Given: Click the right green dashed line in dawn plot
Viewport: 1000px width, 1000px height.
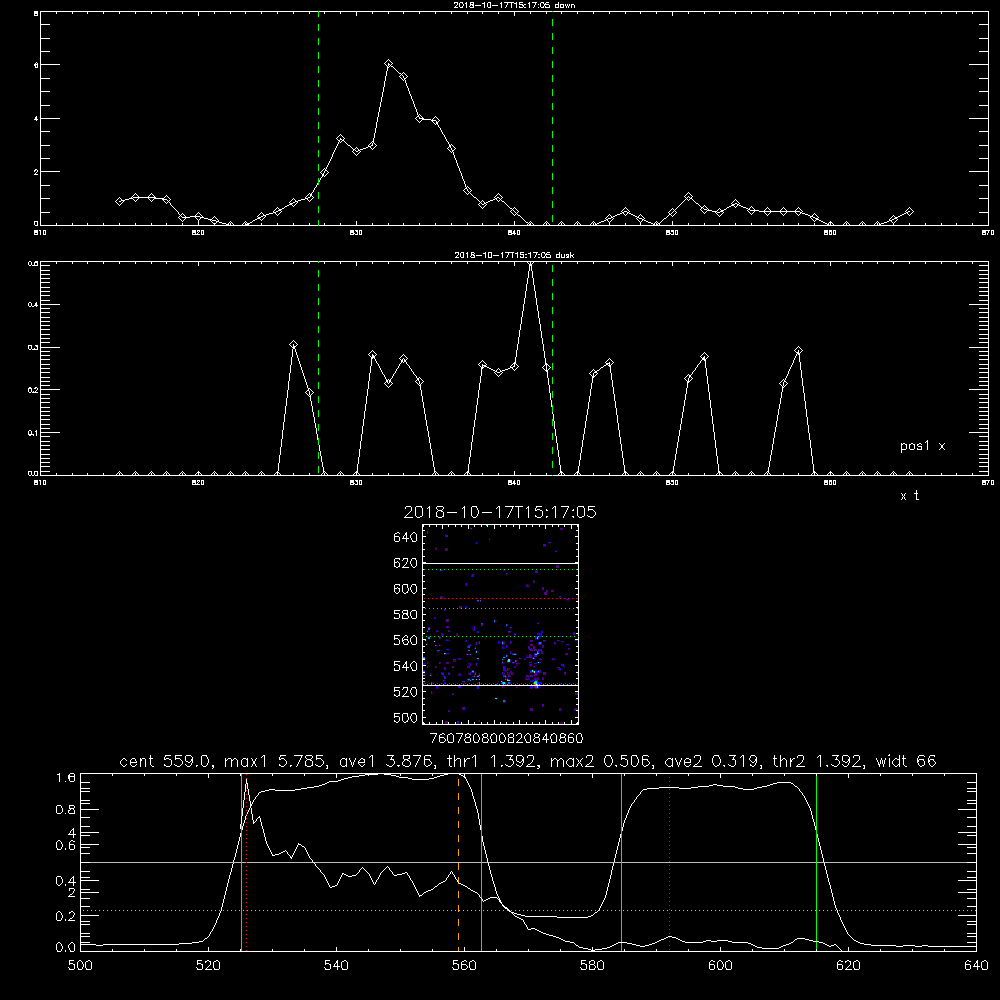Looking at the screenshot, I should 552,119.
